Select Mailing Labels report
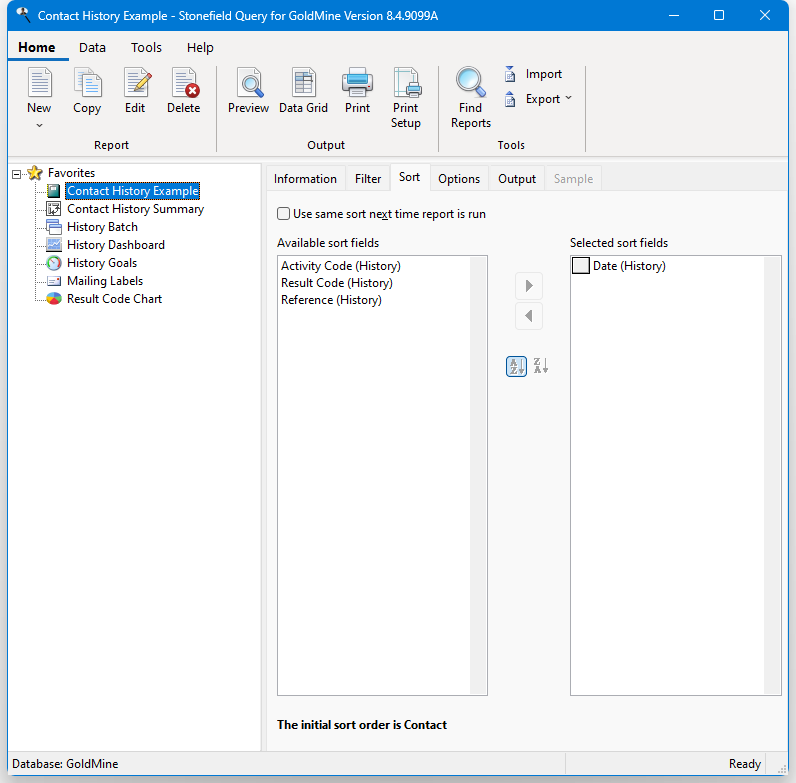The height and width of the screenshot is (783, 796). point(105,281)
